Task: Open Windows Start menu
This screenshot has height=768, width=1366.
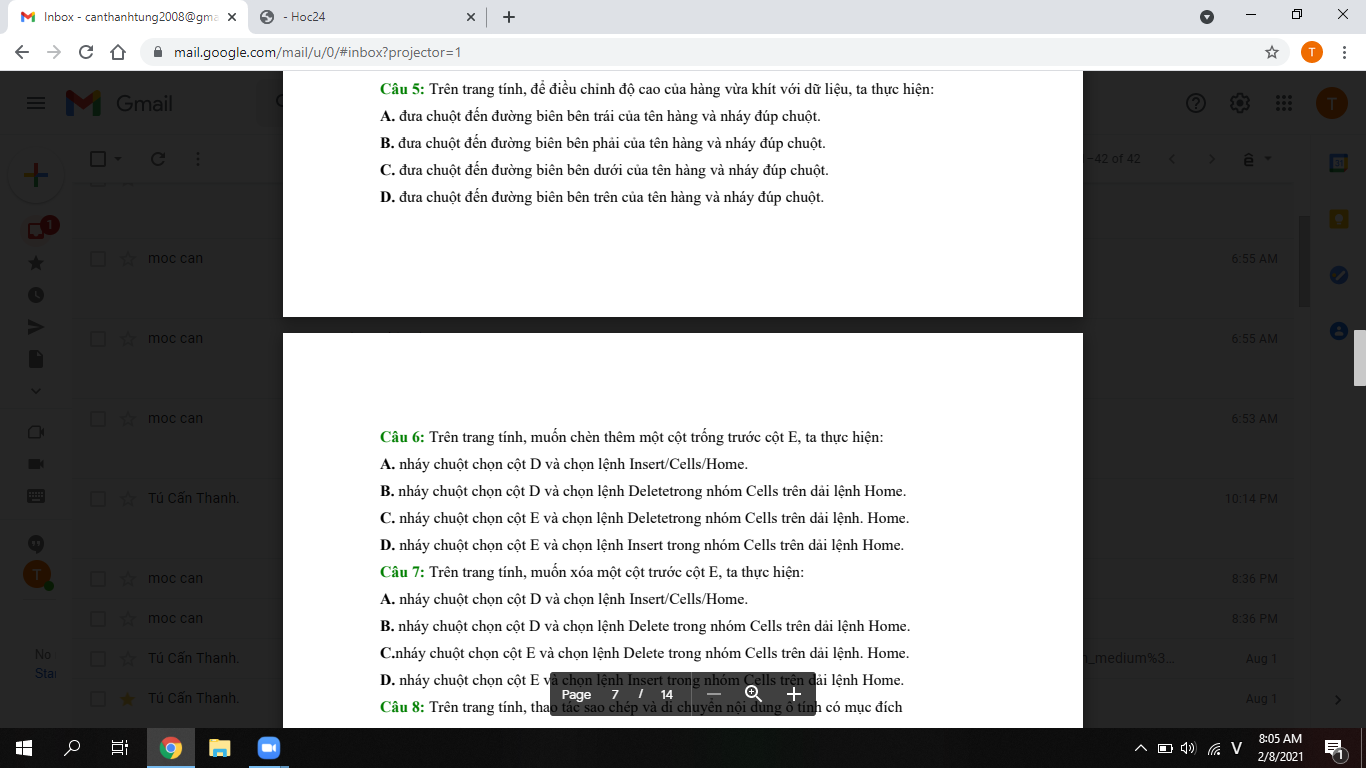Action: click(x=24, y=748)
